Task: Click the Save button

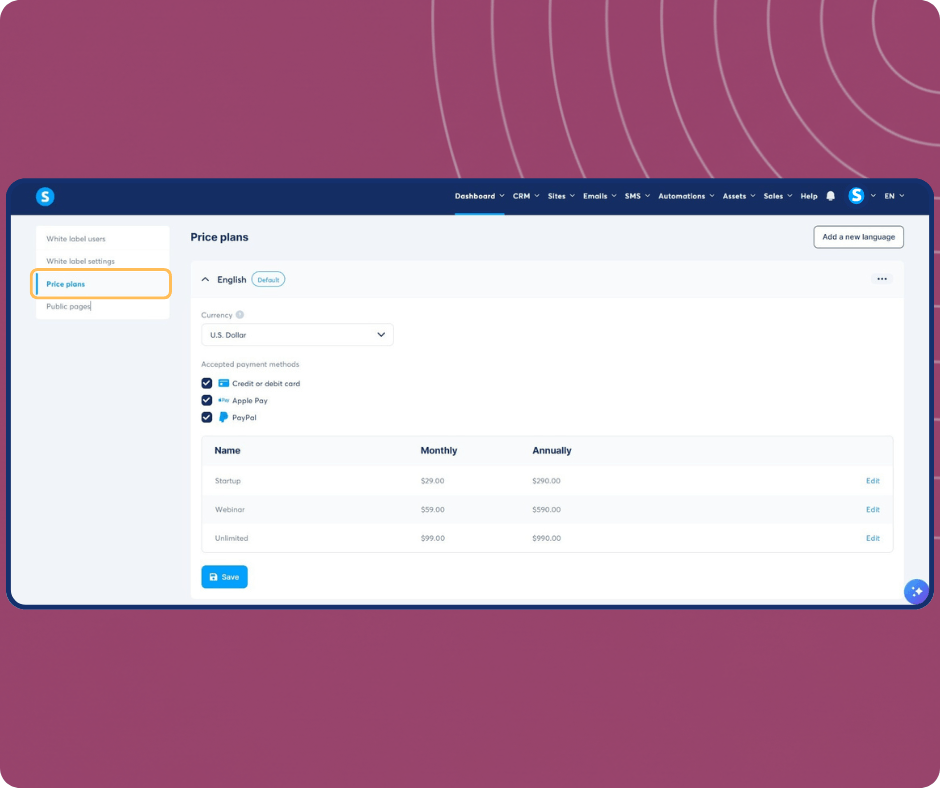Action: pos(224,577)
